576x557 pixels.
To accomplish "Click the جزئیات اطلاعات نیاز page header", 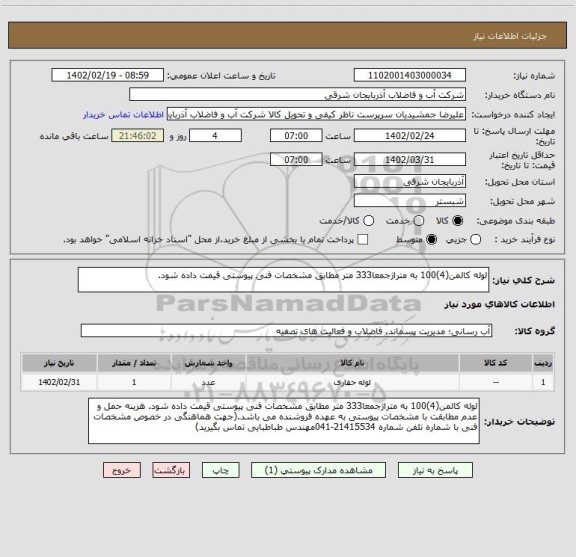I will (x=510, y=36).
